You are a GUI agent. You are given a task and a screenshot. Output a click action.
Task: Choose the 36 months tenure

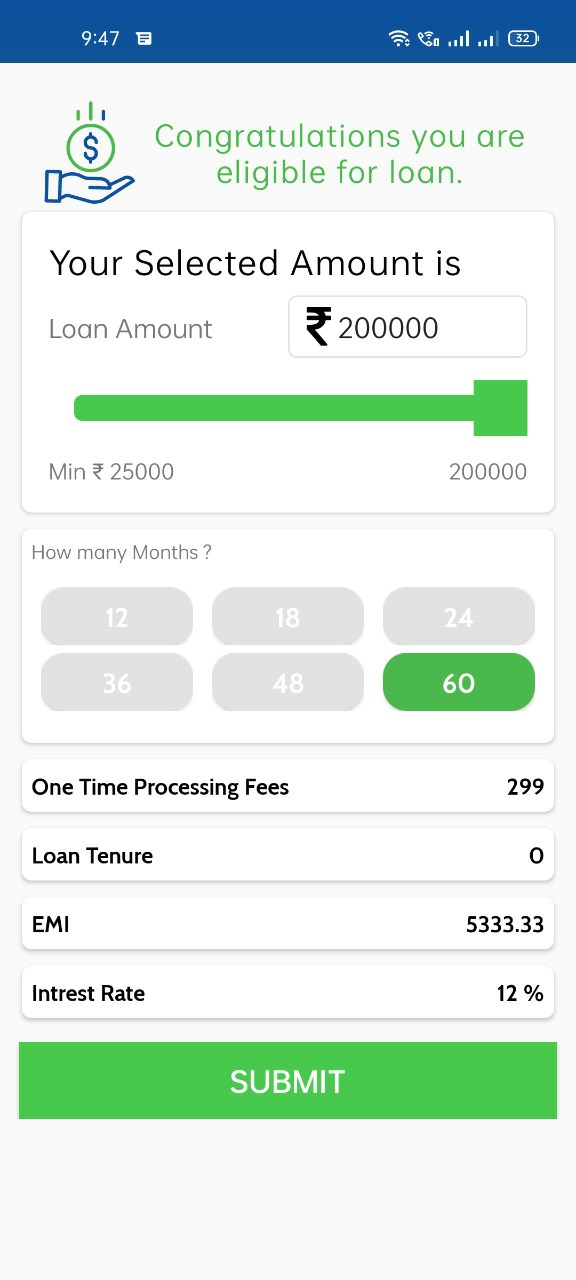(117, 682)
